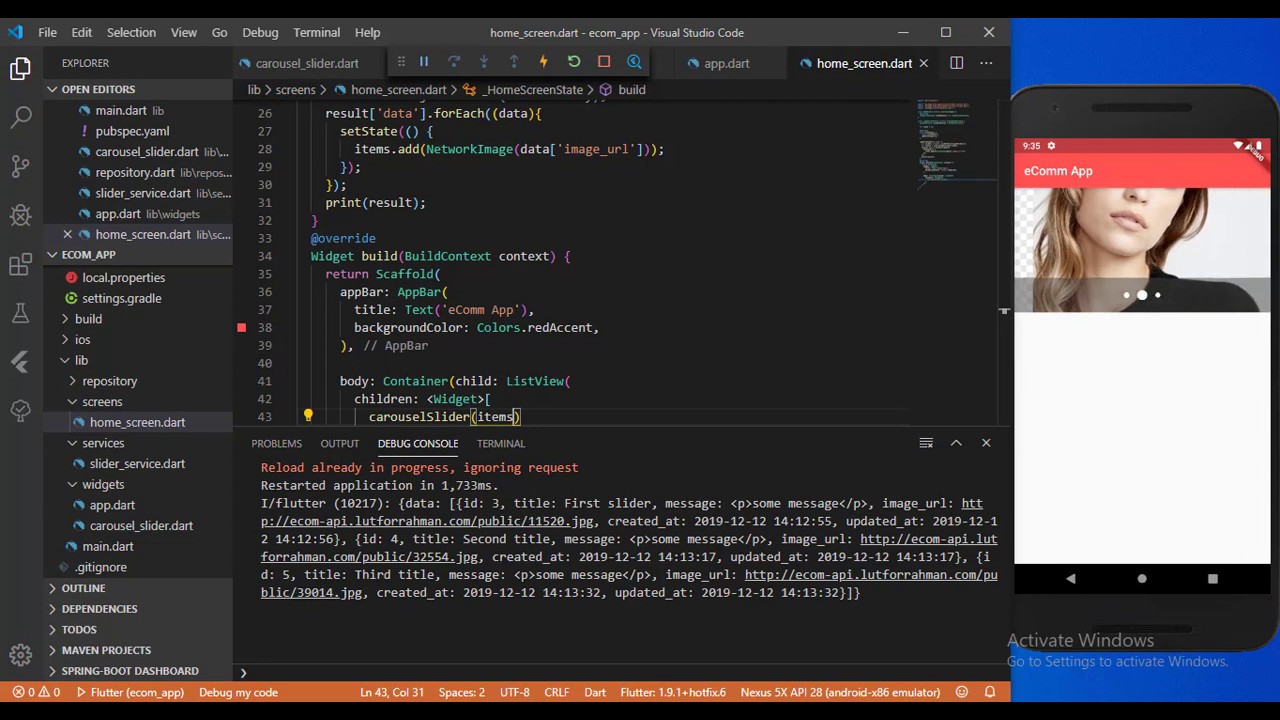1280x720 pixels.
Task: Switch to the PROBLEMS tab
Action: coord(276,443)
